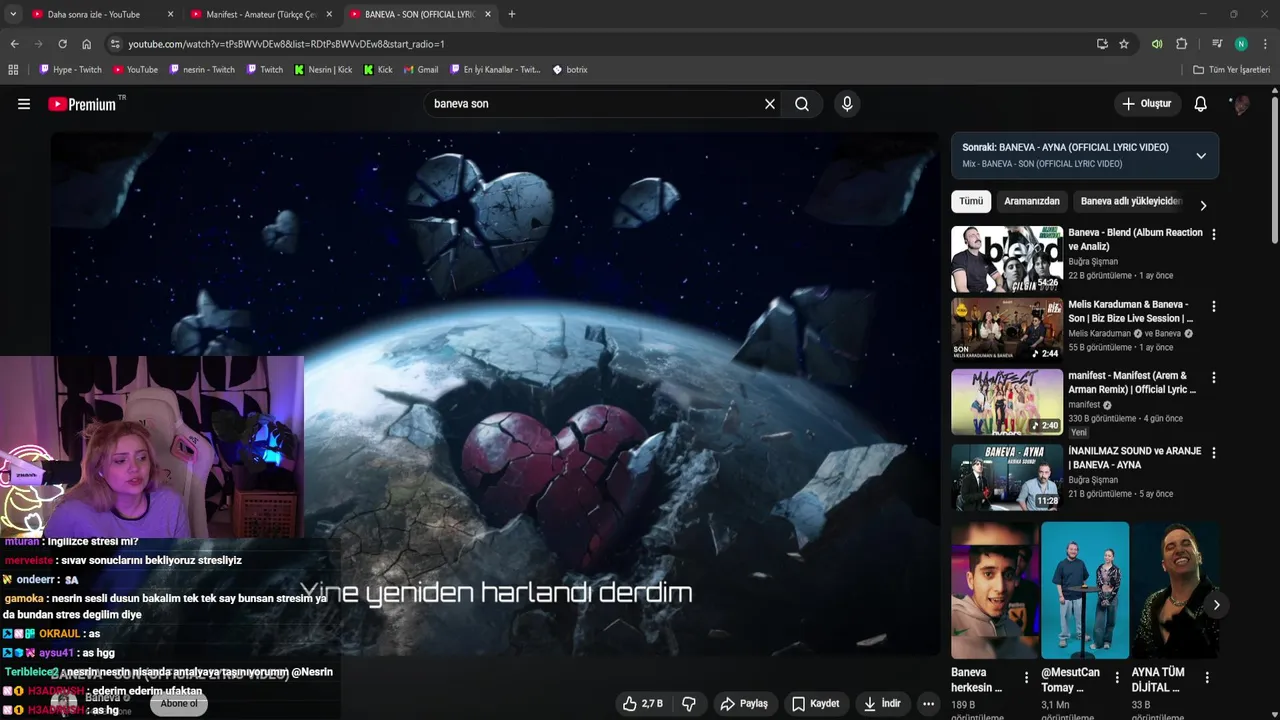Open more actions ellipsis under video
The image size is (1280, 720).
928,704
